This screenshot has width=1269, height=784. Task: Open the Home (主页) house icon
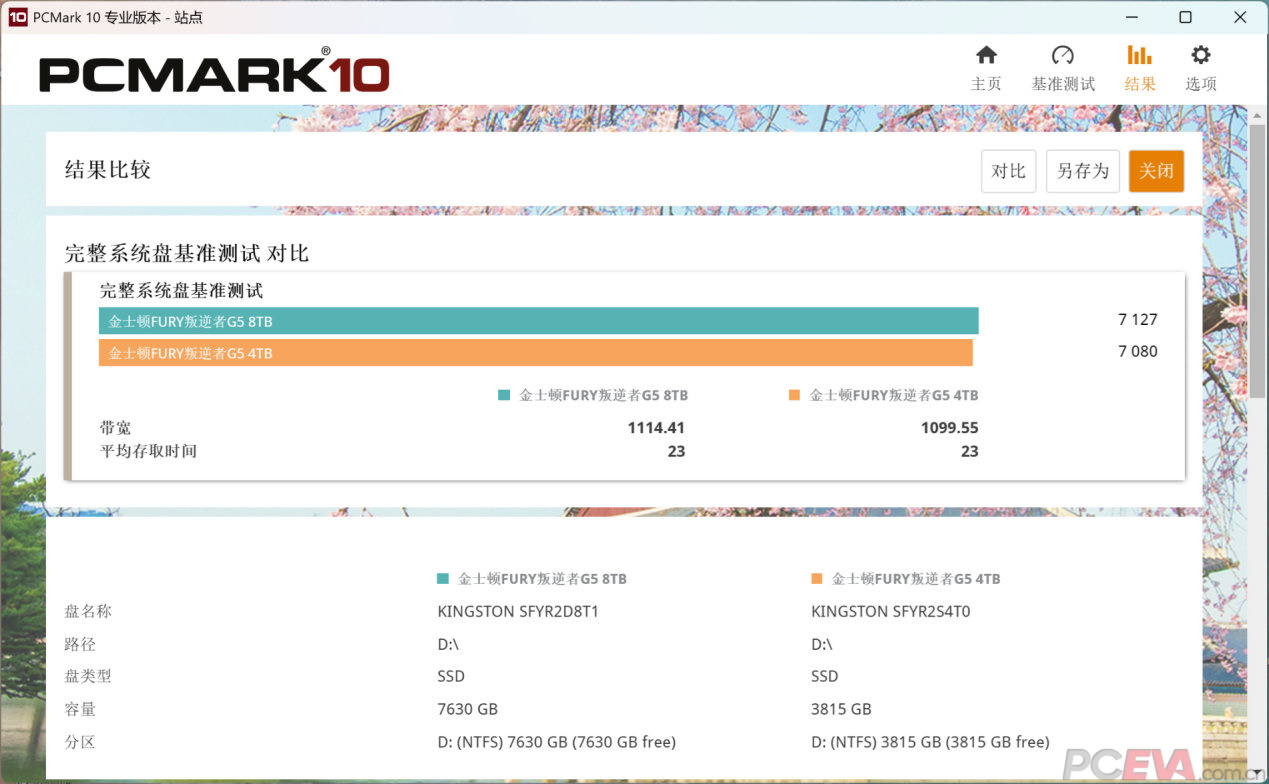[x=986, y=56]
